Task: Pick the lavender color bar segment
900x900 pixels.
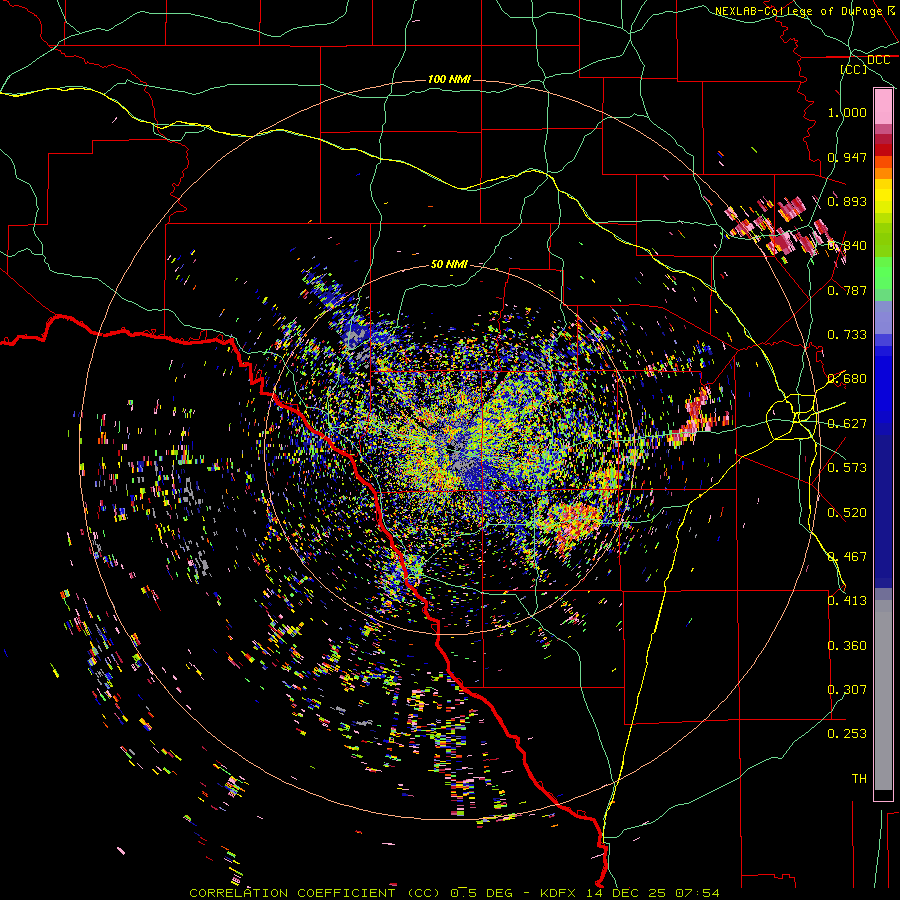Action: click(883, 317)
